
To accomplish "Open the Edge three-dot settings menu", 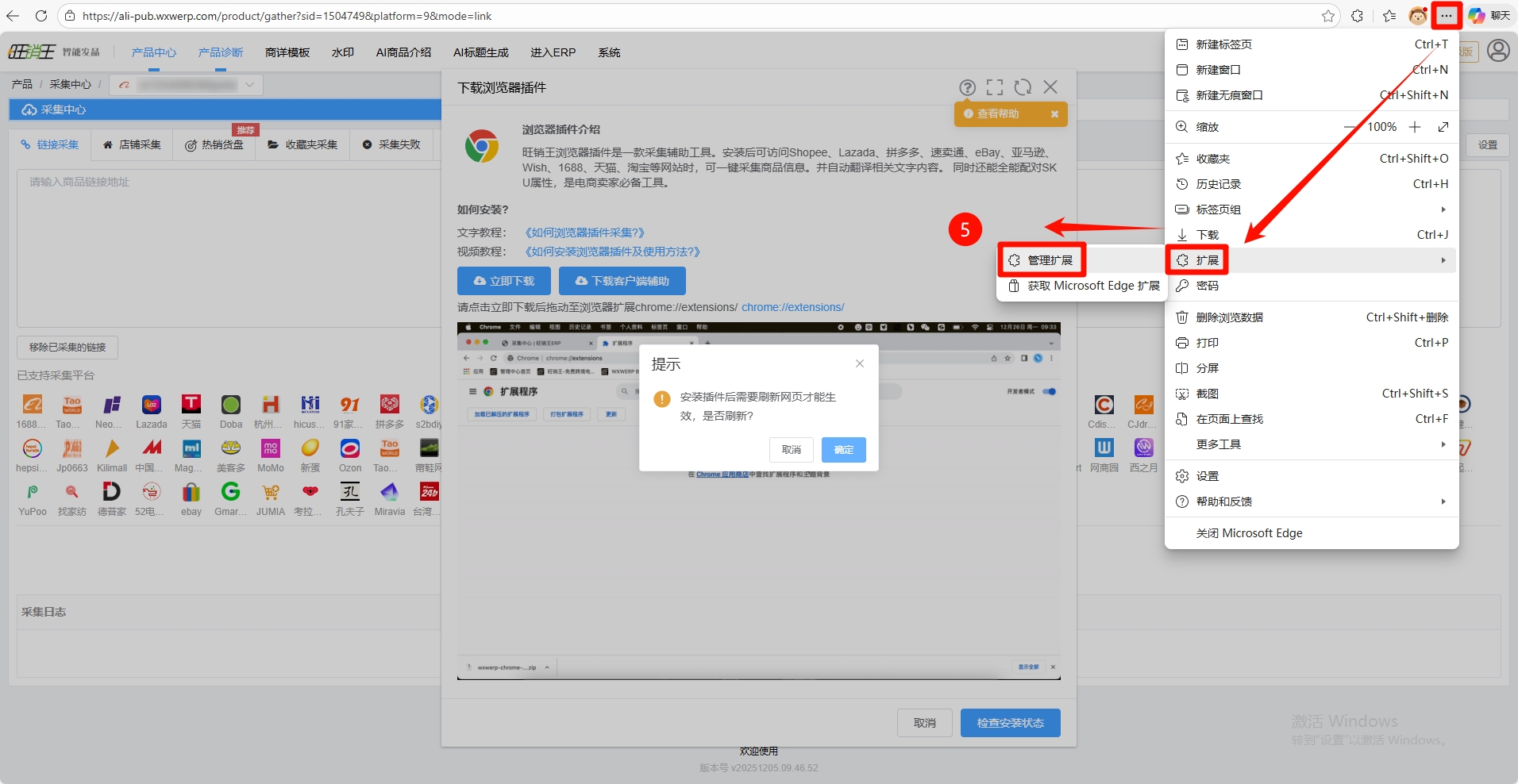I will (x=1447, y=16).
